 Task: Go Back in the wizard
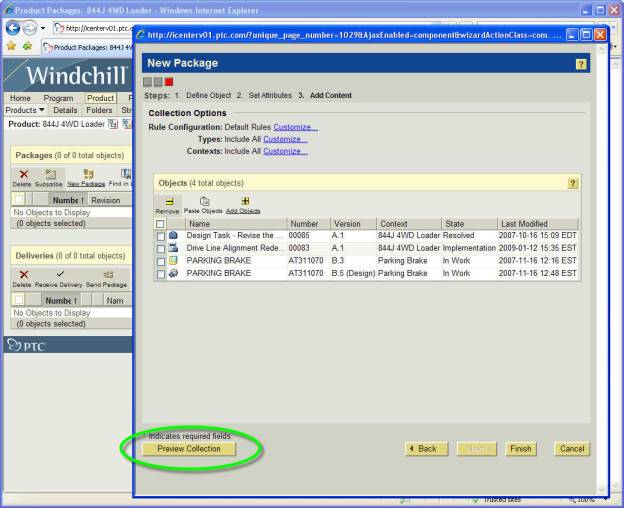[x=427, y=449]
